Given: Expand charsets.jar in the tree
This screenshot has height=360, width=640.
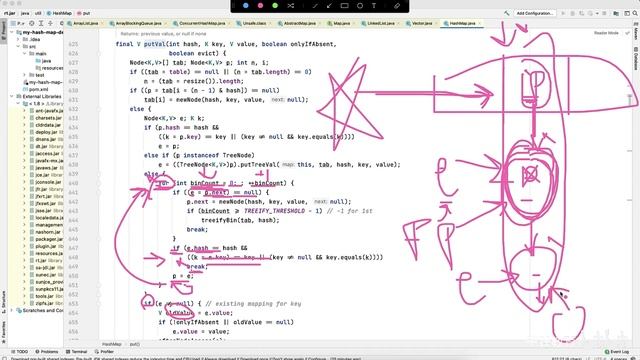Looking at the screenshot, I should (x=24, y=118).
